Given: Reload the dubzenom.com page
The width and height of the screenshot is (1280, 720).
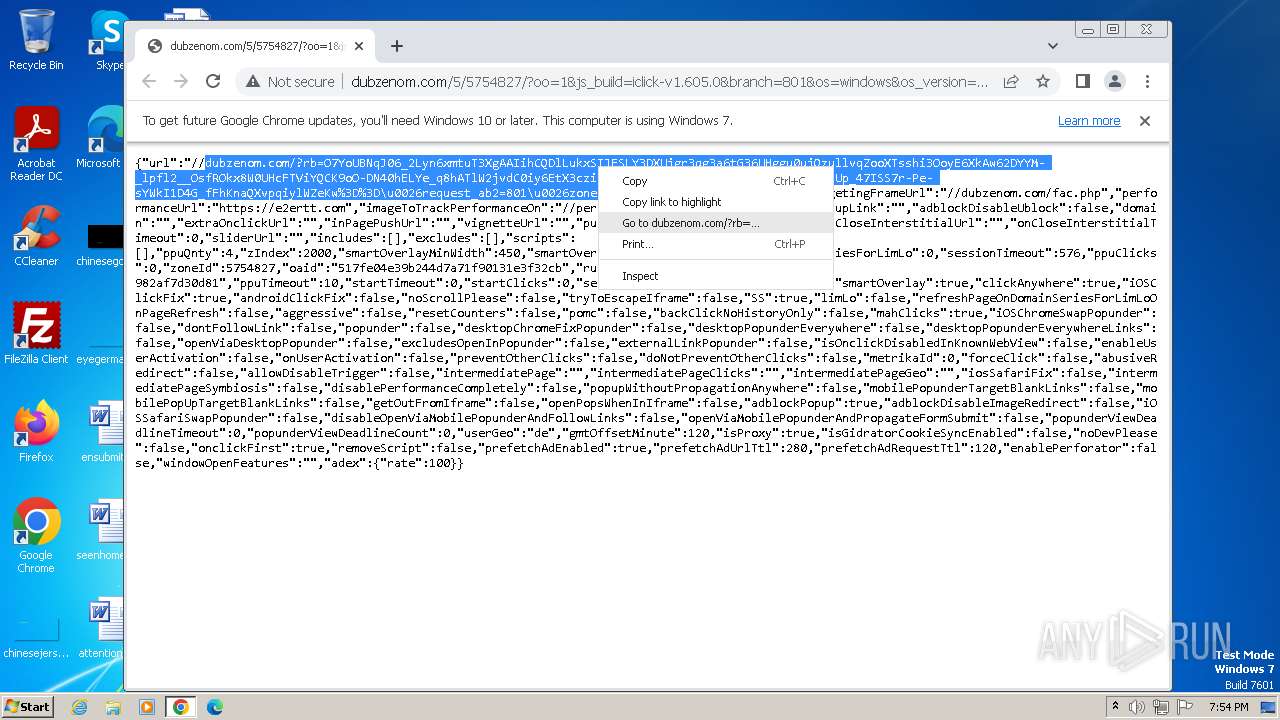Looking at the screenshot, I should (213, 81).
